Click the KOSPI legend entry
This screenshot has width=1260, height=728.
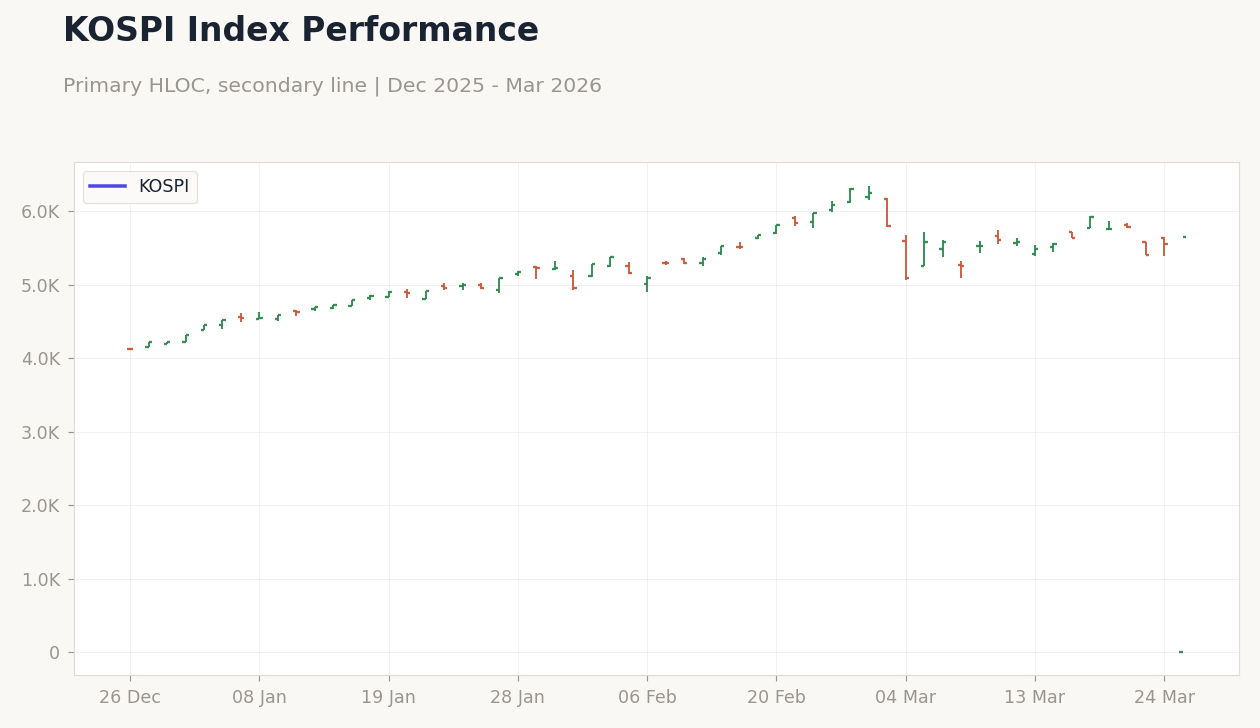(139, 187)
